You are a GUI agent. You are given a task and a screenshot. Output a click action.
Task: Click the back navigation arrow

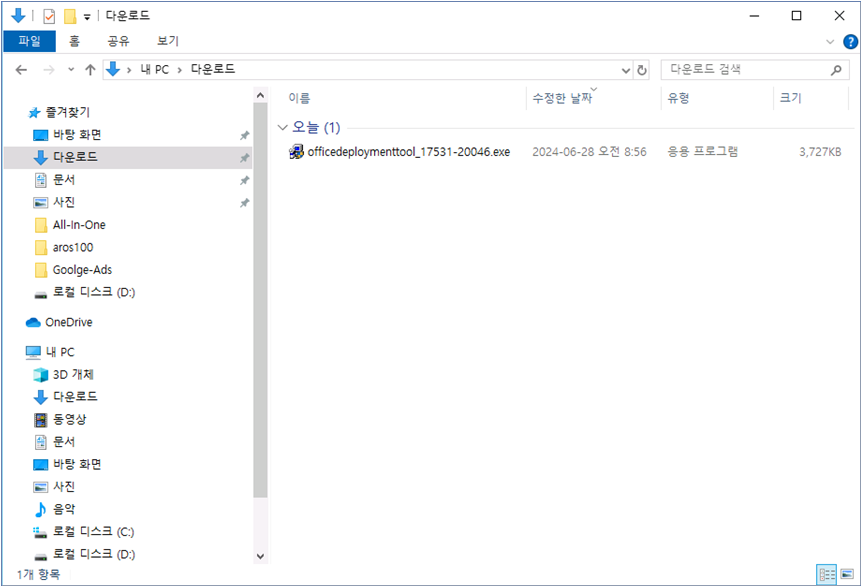(21, 70)
